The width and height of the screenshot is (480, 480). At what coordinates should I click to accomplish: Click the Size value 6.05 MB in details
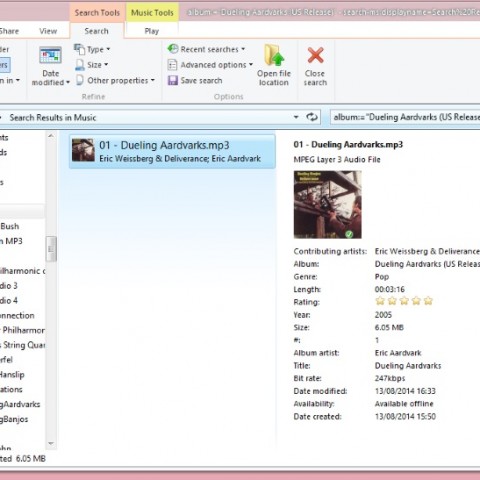pyautogui.click(x=389, y=327)
